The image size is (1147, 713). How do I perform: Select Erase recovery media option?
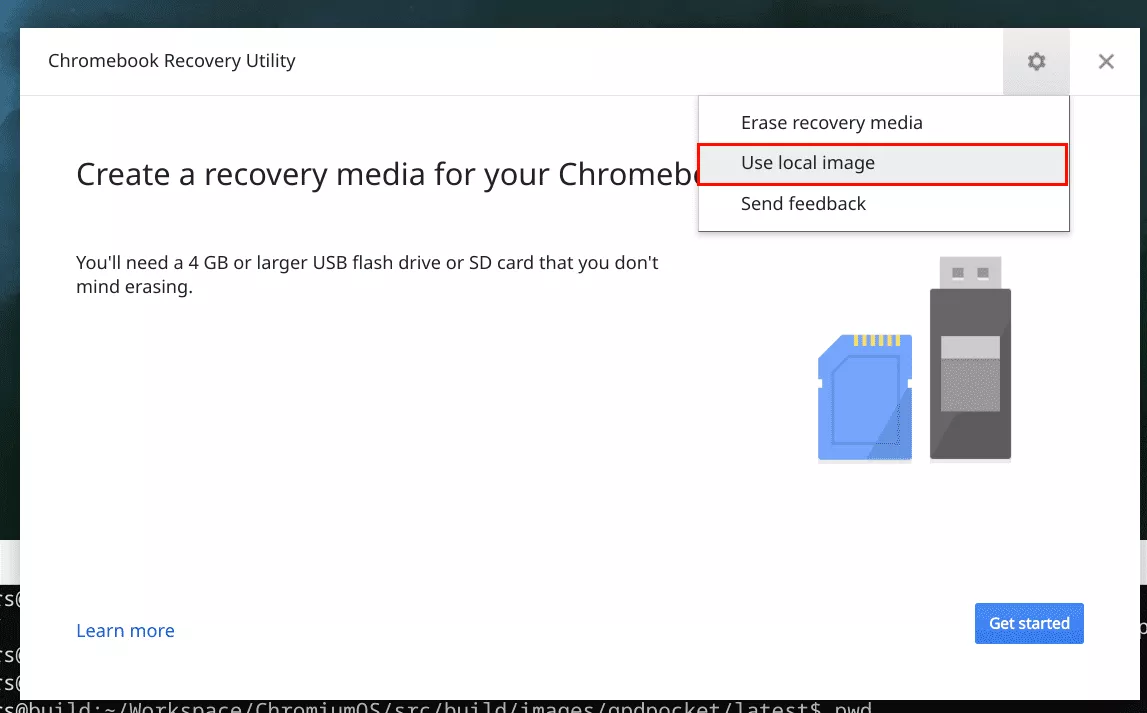point(831,123)
